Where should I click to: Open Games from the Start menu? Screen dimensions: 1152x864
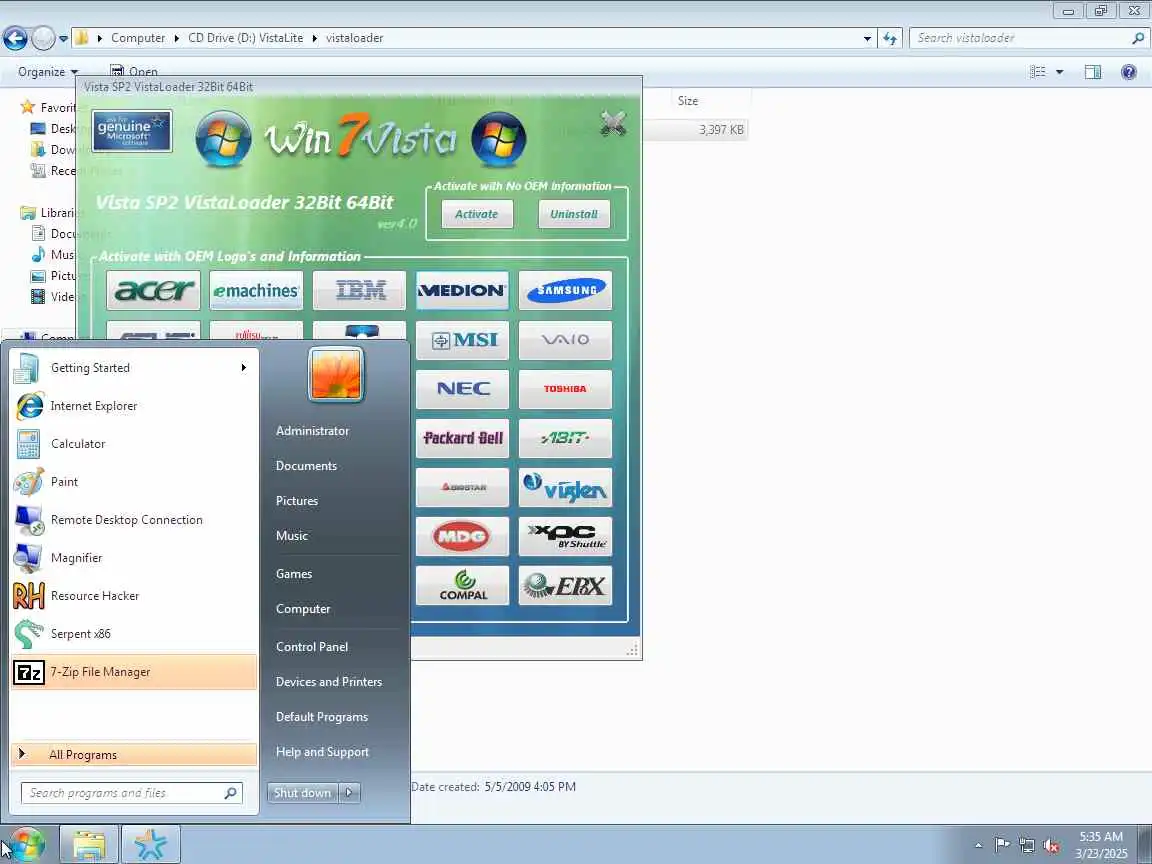294,574
